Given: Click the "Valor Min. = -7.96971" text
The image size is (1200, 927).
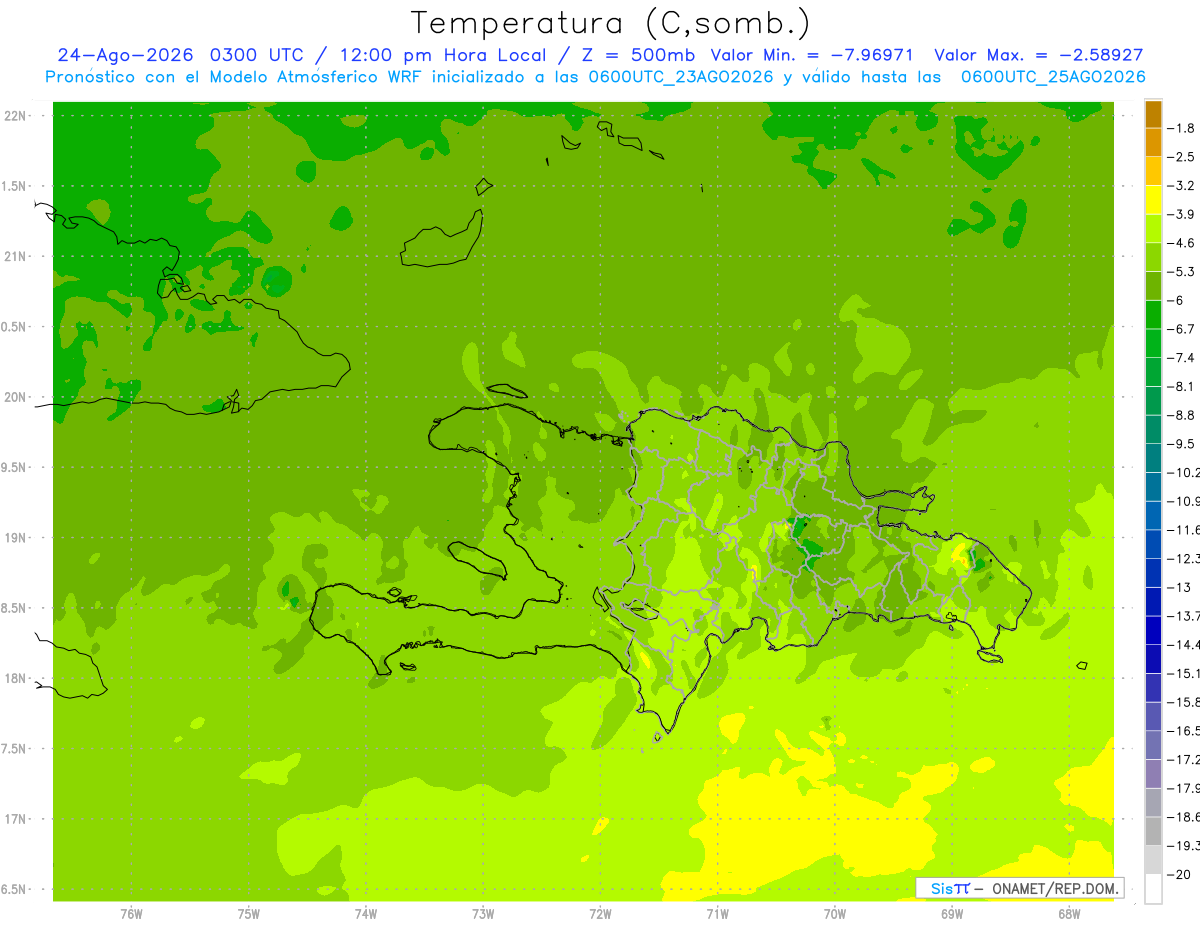Looking at the screenshot, I should (x=812, y=55).
